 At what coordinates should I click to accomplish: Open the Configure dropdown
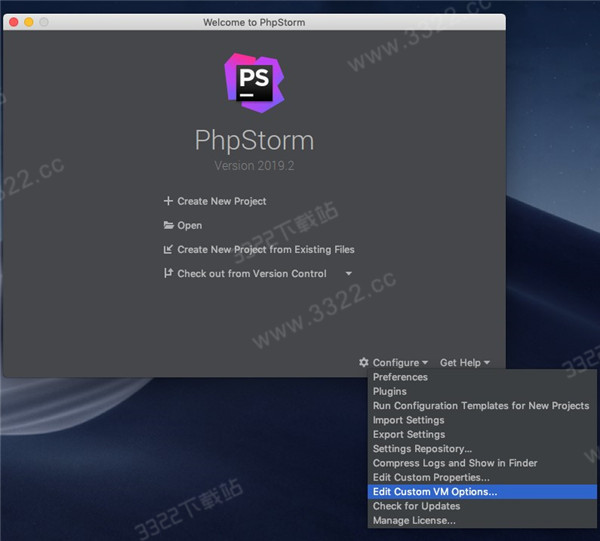pyautogui.click(x=400, y=362)
